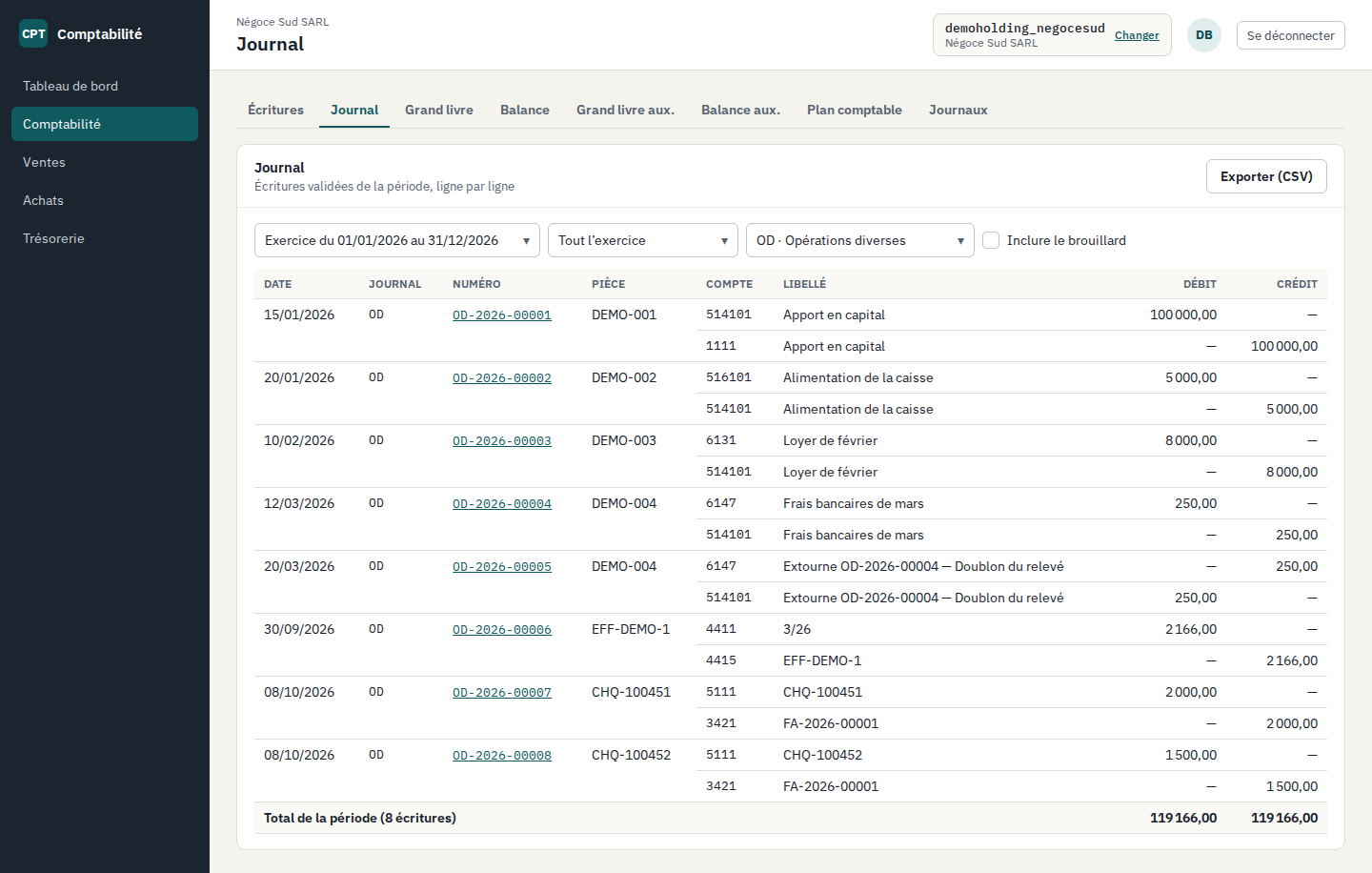Open entry OD-2026-00005
This screenshot has height=873, width=1372.
pyautogui.click(x=502, y=567)
